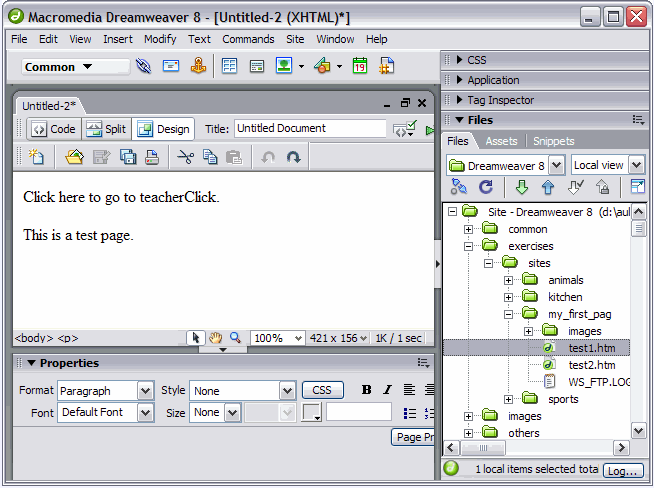Viewport: 654px width, 488px height.
Task: Insert a Named Anchor
Action: click(198, 66)
